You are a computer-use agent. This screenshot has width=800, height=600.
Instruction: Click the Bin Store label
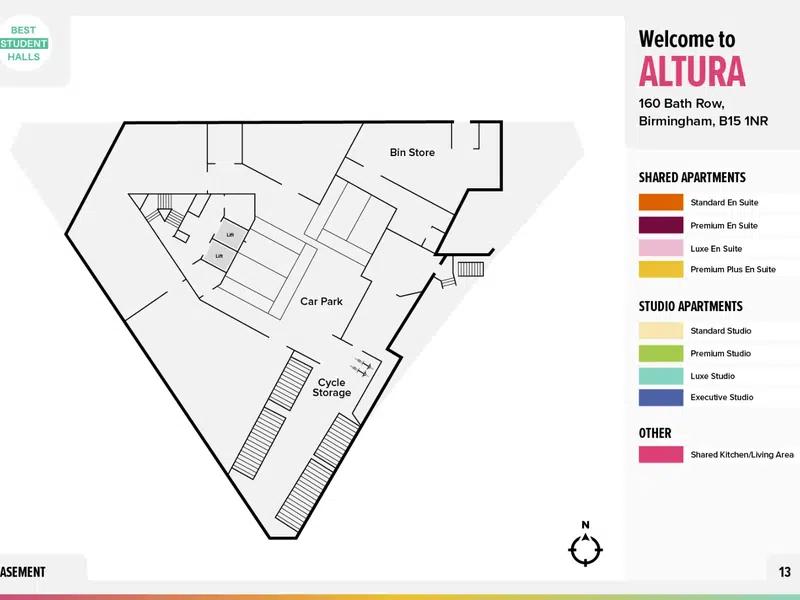(x=412, y=152)
